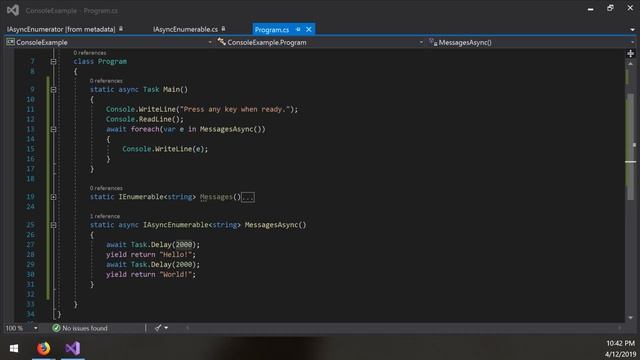The height and width of the screenshot is (360, 640).
Task: Click the 'Program' class name on line 7
Action: (112, 61)
